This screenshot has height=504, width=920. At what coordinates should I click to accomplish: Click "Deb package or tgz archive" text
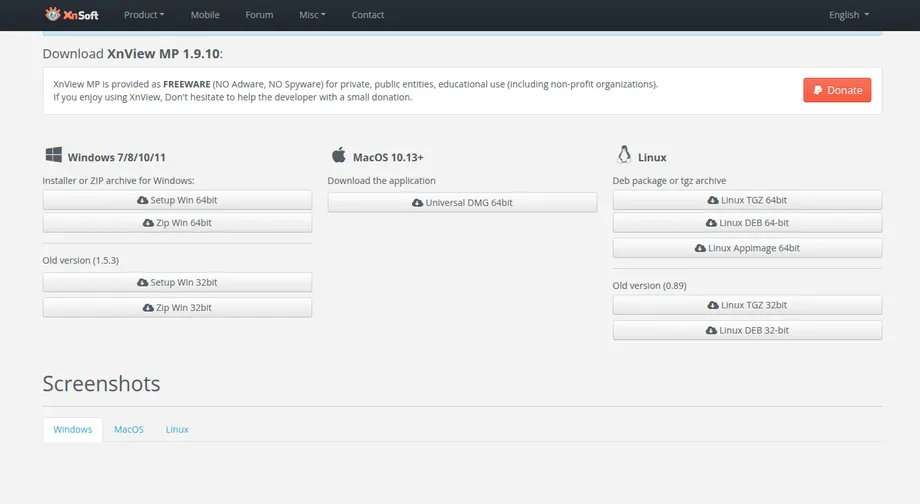click(x=669, y=181)
